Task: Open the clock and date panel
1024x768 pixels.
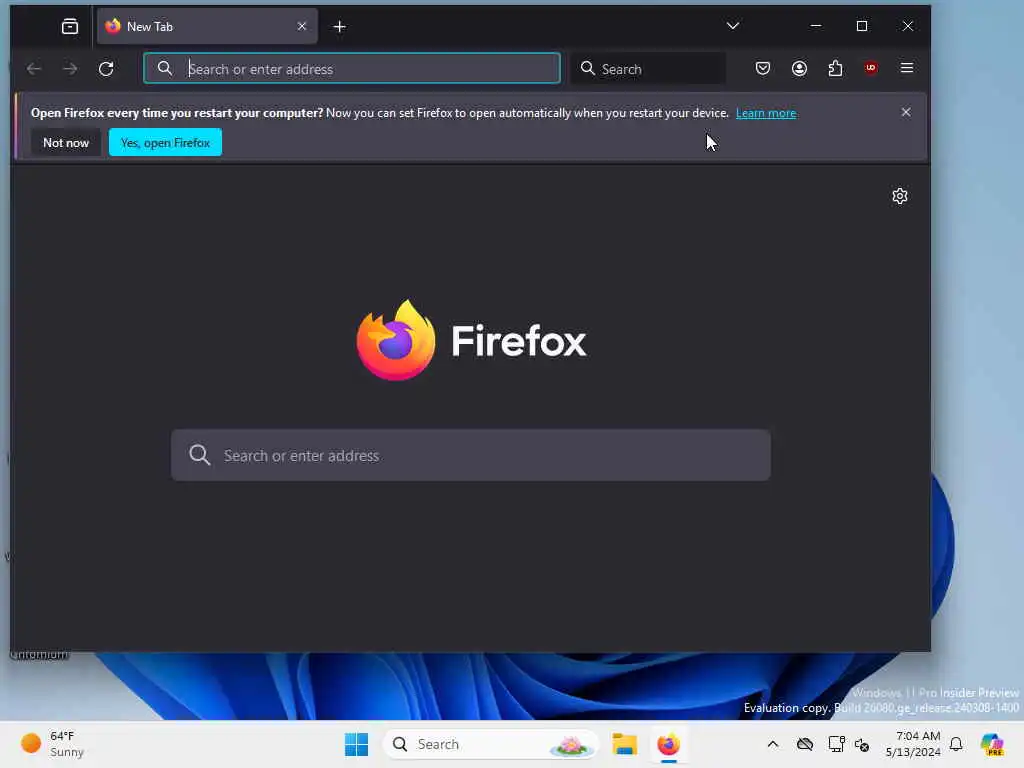Action: pyautogui.click(x=912, y=744)
